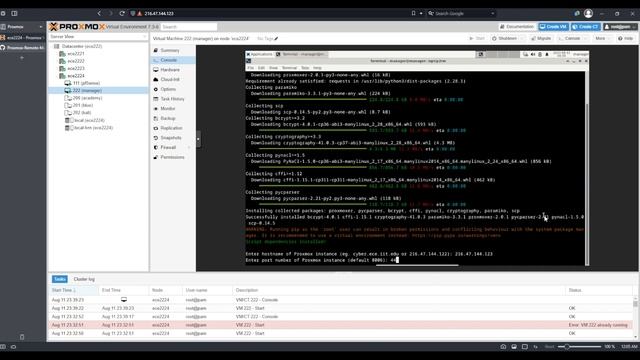Open the Hardware settings section

[169, 70]
